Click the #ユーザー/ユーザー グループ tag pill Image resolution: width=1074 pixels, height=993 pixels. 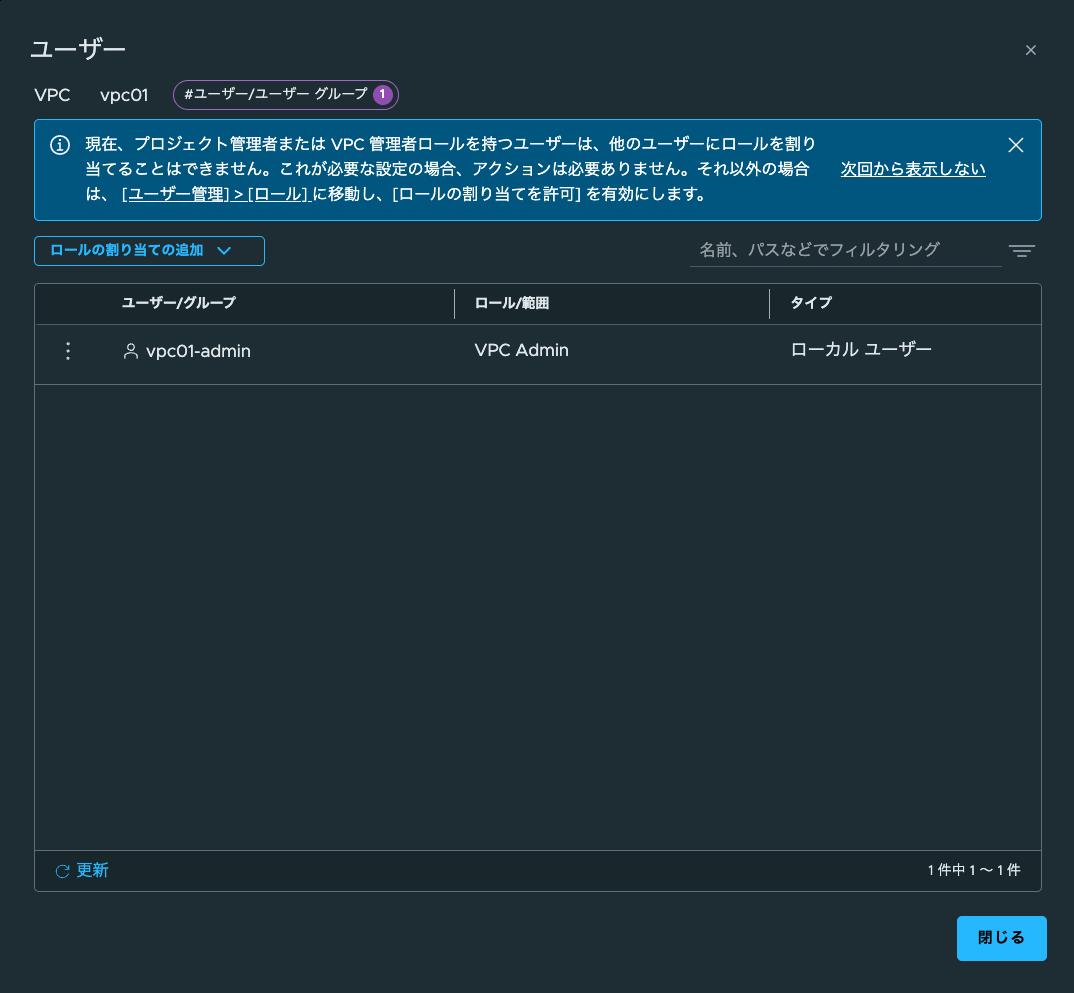(x=286, y=95)
